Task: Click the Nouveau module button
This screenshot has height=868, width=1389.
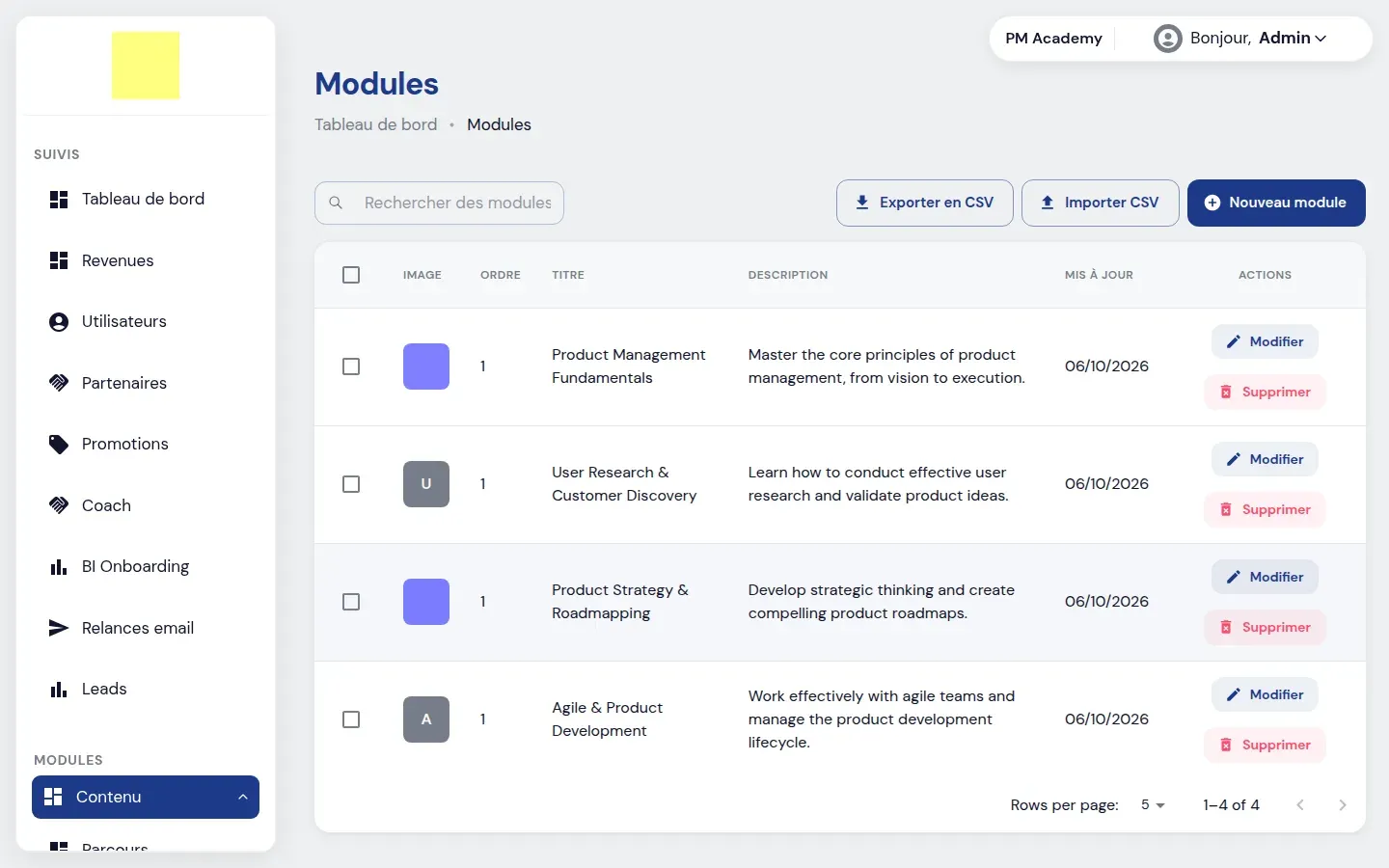Action: (x=1276, y=203)
